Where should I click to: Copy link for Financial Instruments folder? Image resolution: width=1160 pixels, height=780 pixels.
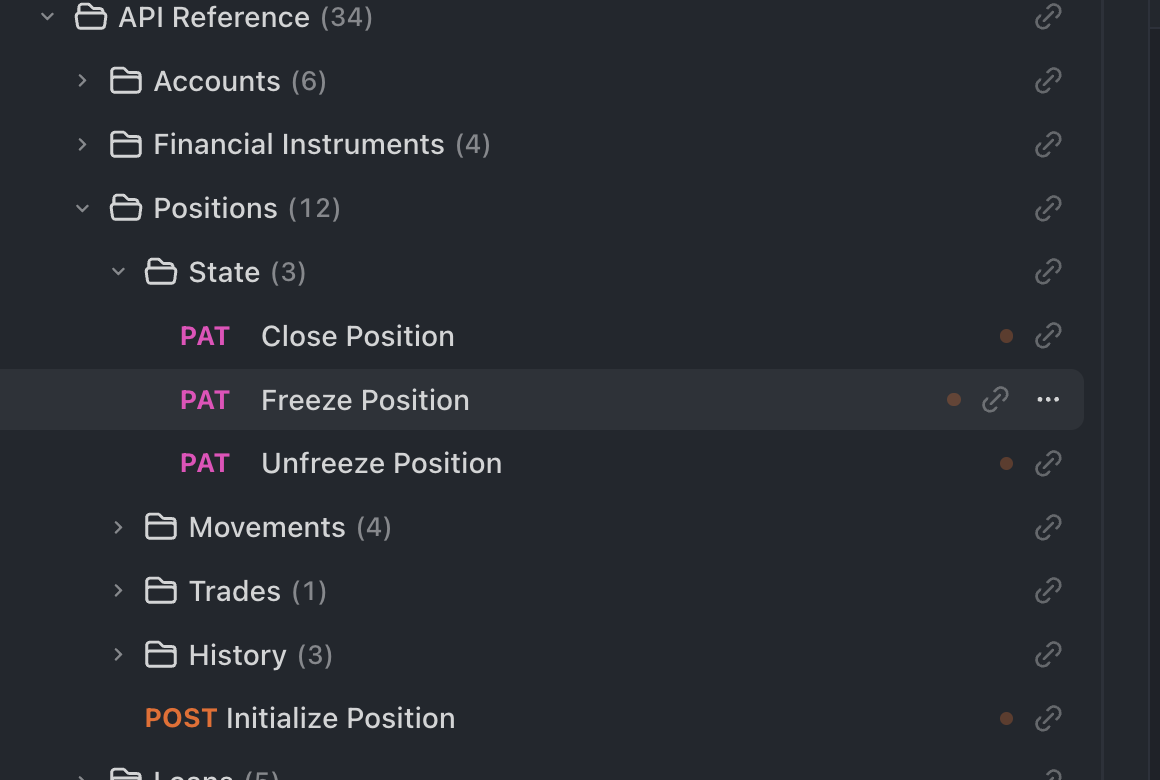(1047, 145)
